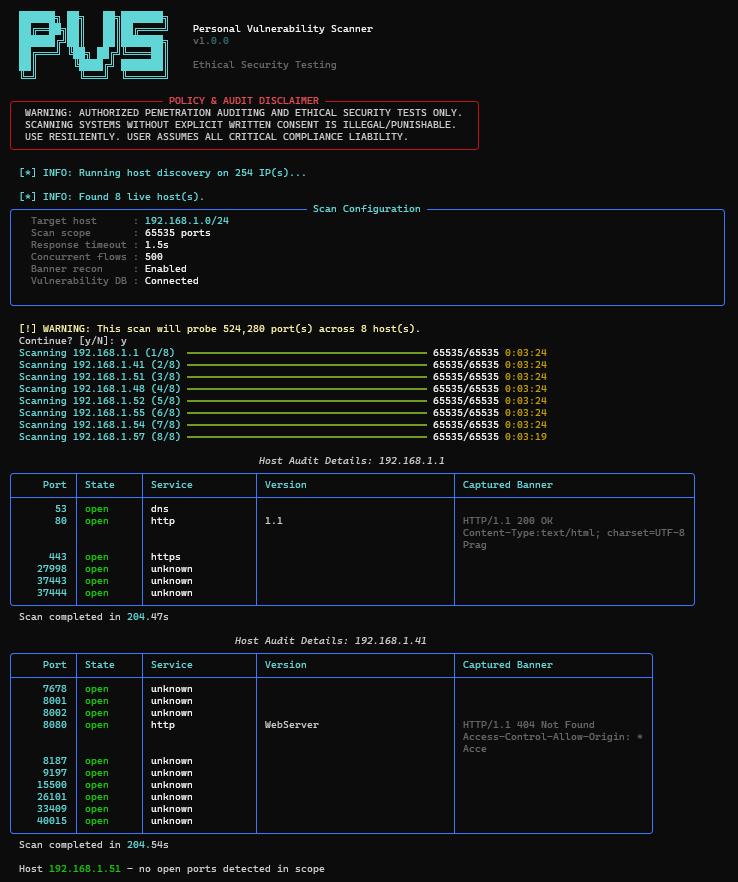Click the 'Found 8 live host(s)' info line
Viewport: 738px width, 882px height.
[x=111, y=196]
